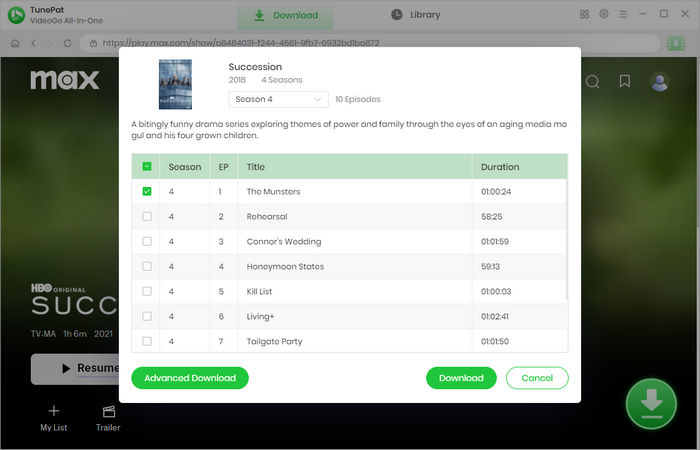Add Succession to My List plus icon

tap(53, 411)
